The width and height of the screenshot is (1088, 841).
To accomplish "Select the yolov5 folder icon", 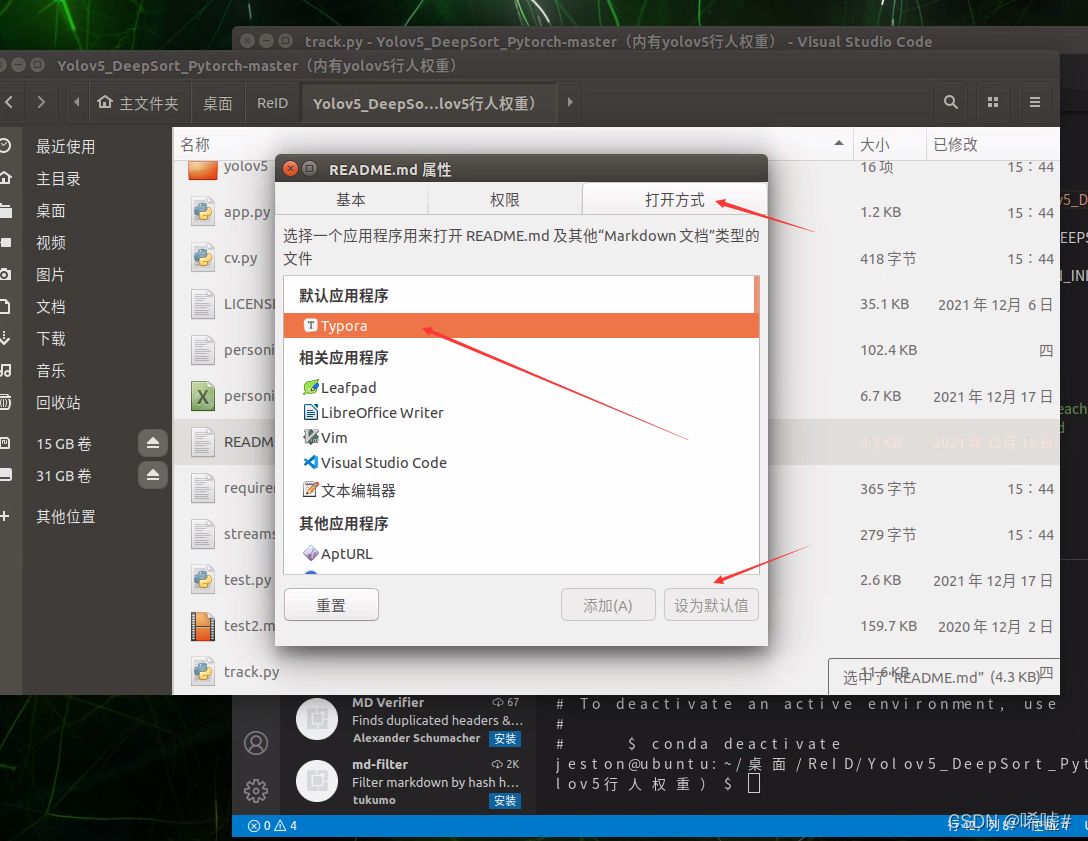I will tap(203, 169).
